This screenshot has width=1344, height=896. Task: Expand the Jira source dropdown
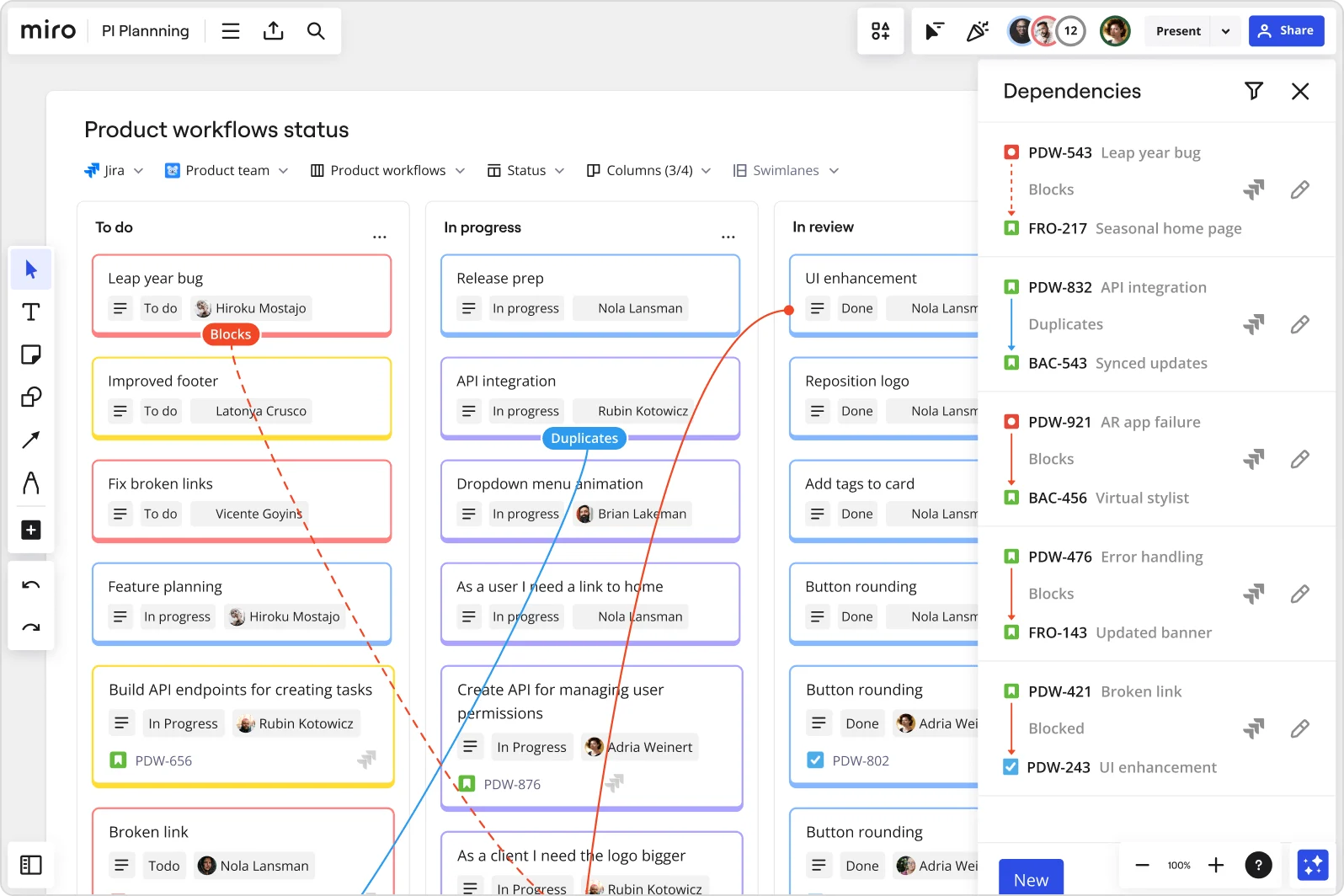[x=114, y=170]
